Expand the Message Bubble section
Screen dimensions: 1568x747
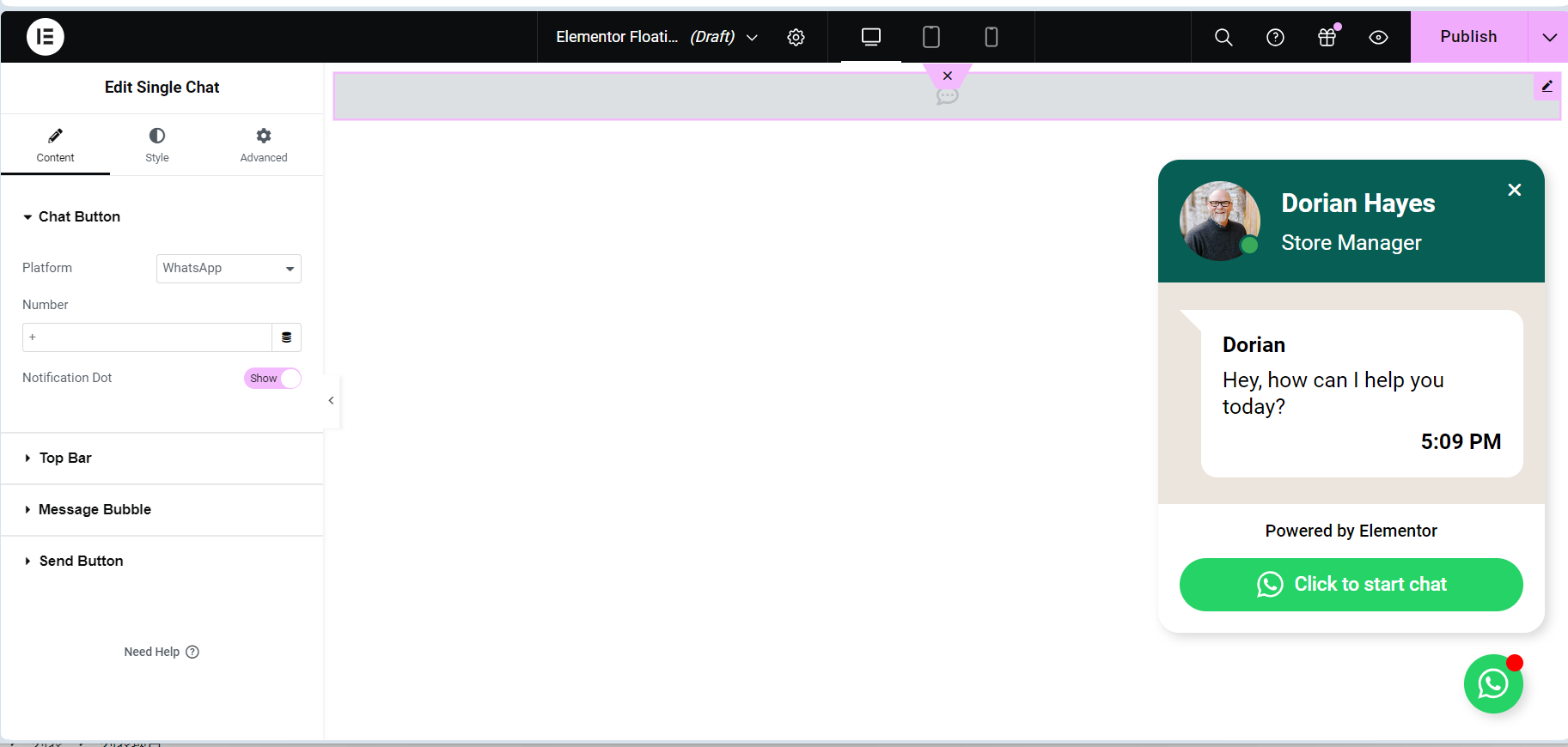coord(95,510)
